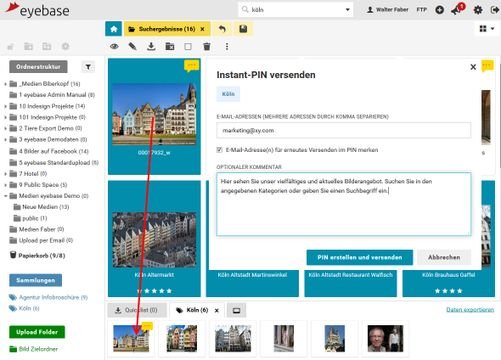This screenshot has height=360, width=501.
Task: Click the Köln Brauhaus Gaffel caption
Action: tap(449, 275)
